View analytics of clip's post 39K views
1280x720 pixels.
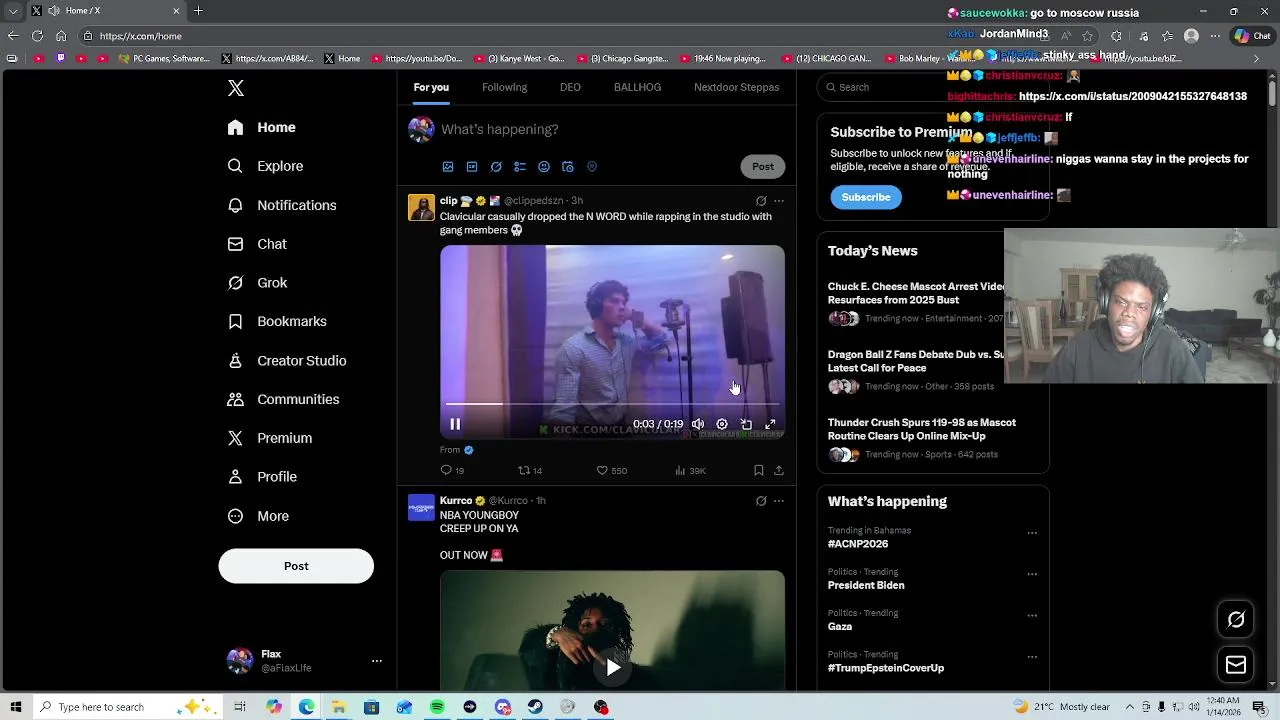pyautogui.click(x=690, y=470)
